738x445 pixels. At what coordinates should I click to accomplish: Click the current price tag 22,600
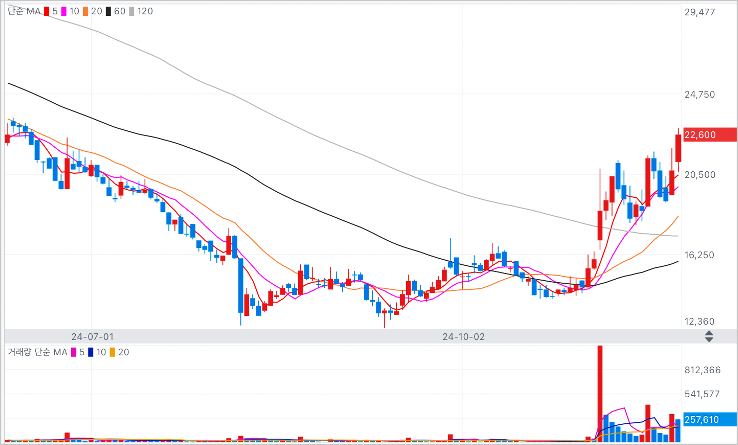pyautogui.click(x=710, y=135)
